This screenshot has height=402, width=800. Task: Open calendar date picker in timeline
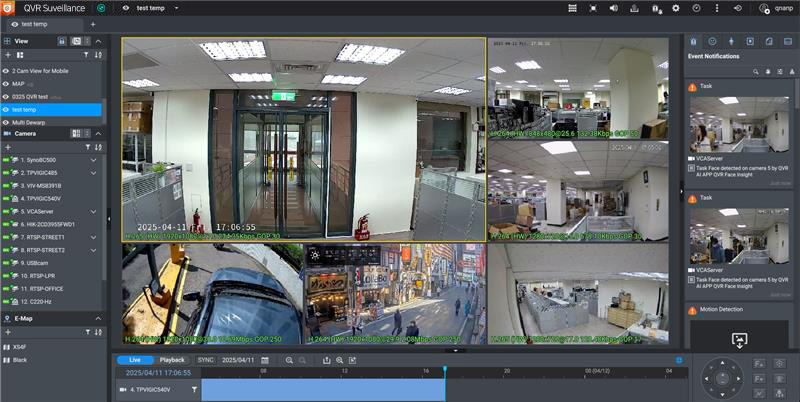pyautogui.click(x=264, y=359)
